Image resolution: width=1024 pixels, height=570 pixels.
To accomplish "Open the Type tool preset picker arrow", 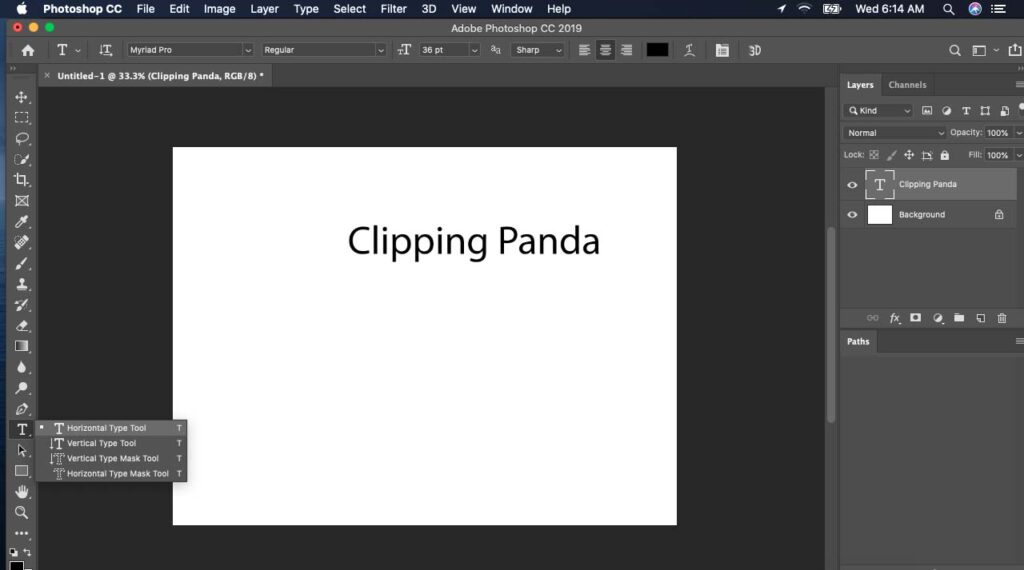I will pyautogui.click(x=78, y=50).
